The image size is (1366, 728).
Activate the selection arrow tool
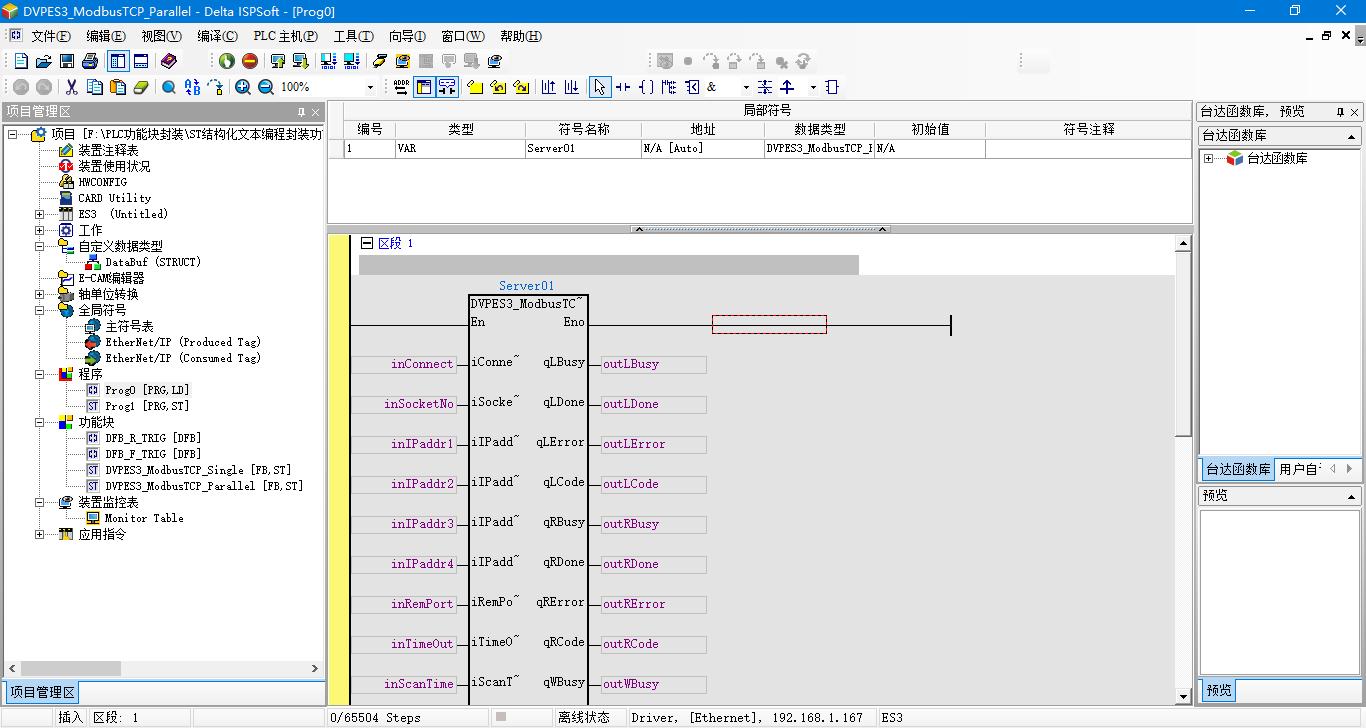coord(599,88)
